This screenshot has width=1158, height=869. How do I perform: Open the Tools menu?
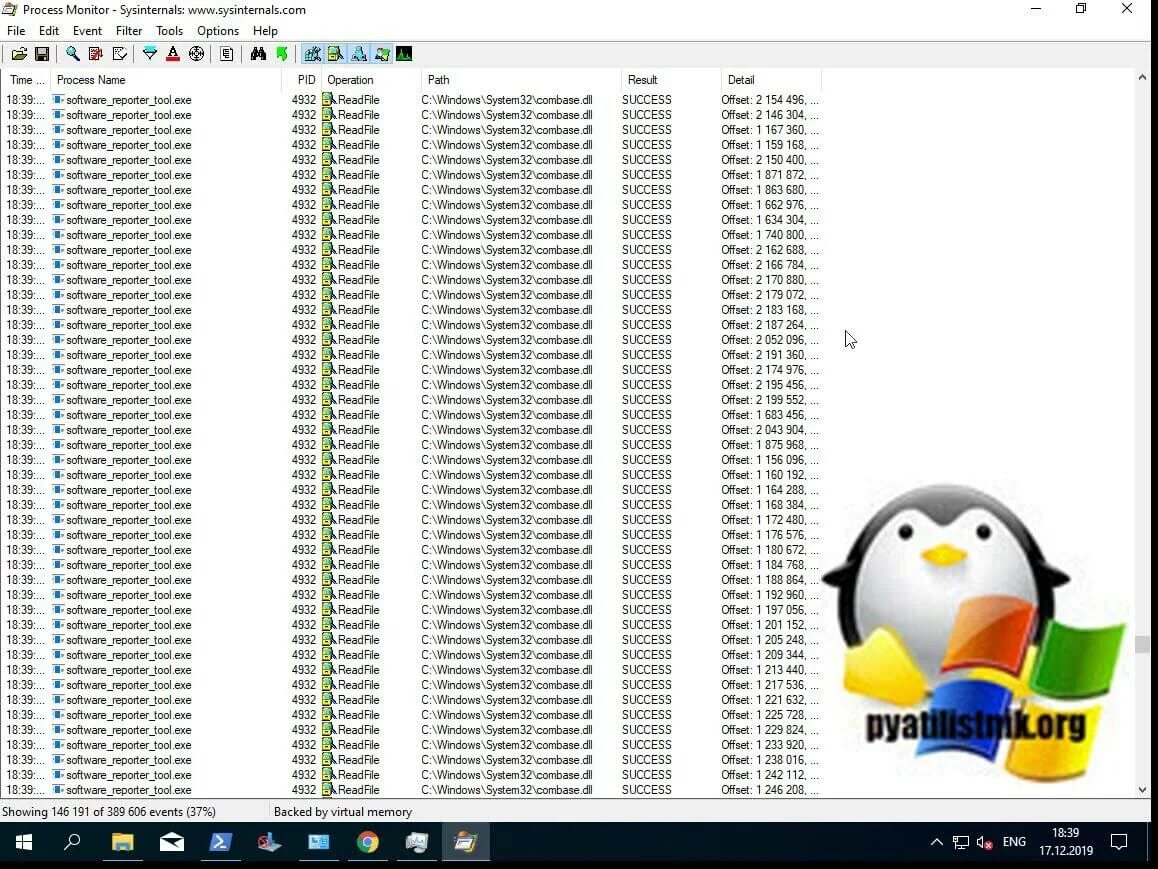(168, 31)
